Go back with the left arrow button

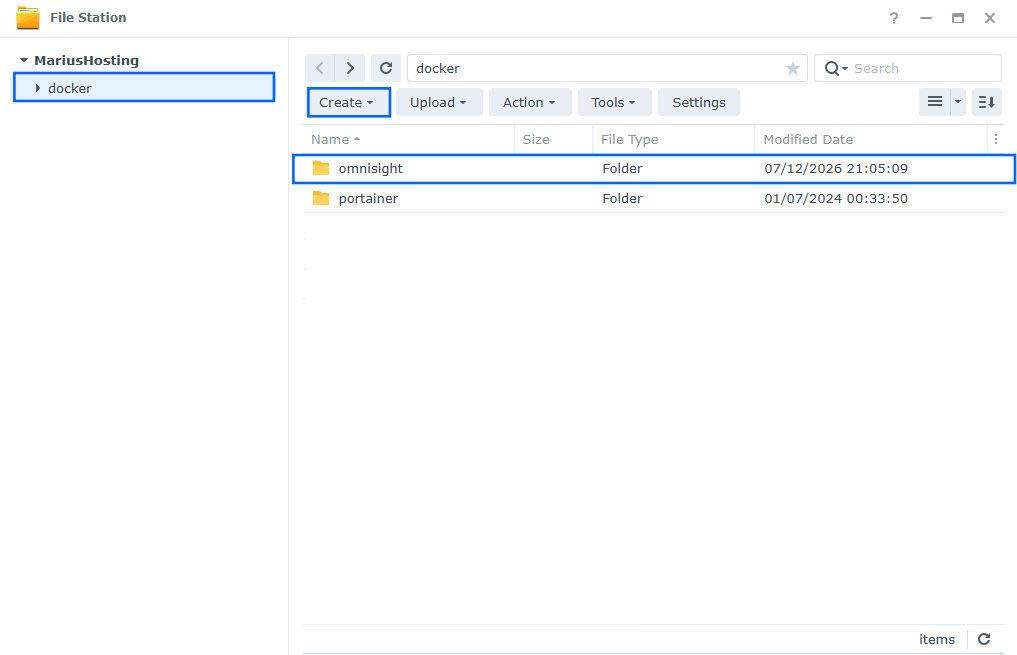click(x=320, y=68)
